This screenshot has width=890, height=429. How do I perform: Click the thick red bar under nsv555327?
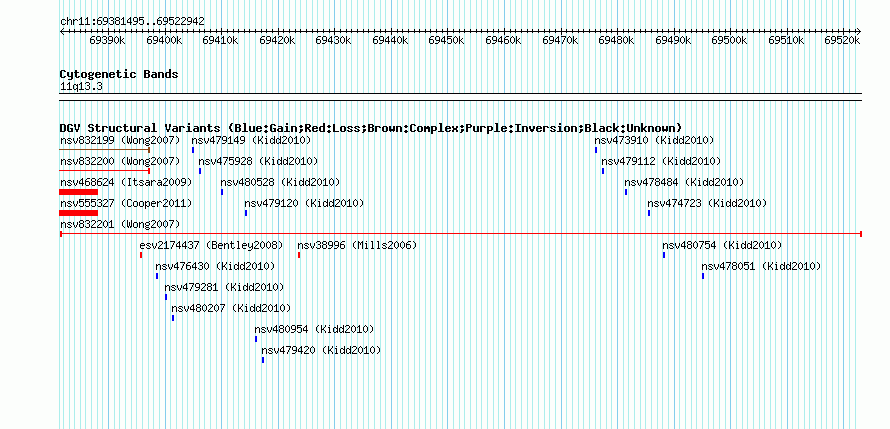(78, 213)
